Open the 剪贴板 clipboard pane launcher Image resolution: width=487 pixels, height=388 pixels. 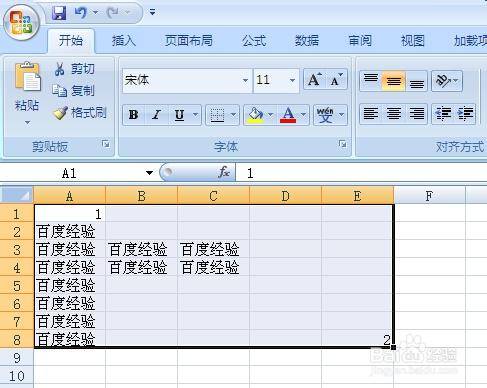click(x=106, y=144)
